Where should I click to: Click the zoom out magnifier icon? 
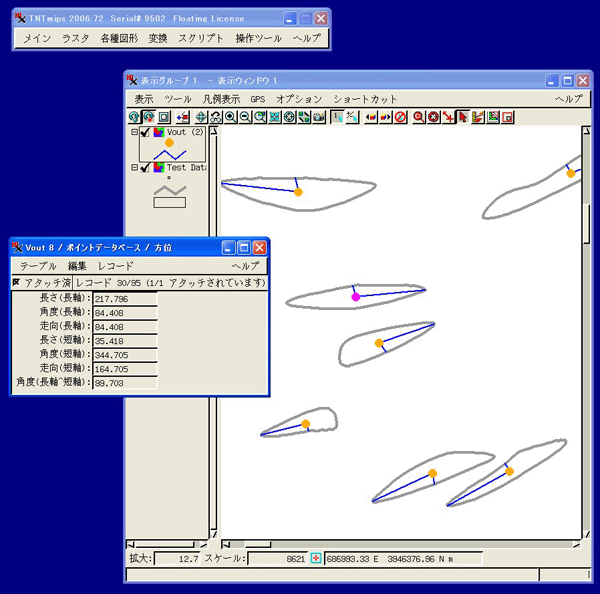pos(245,117)
